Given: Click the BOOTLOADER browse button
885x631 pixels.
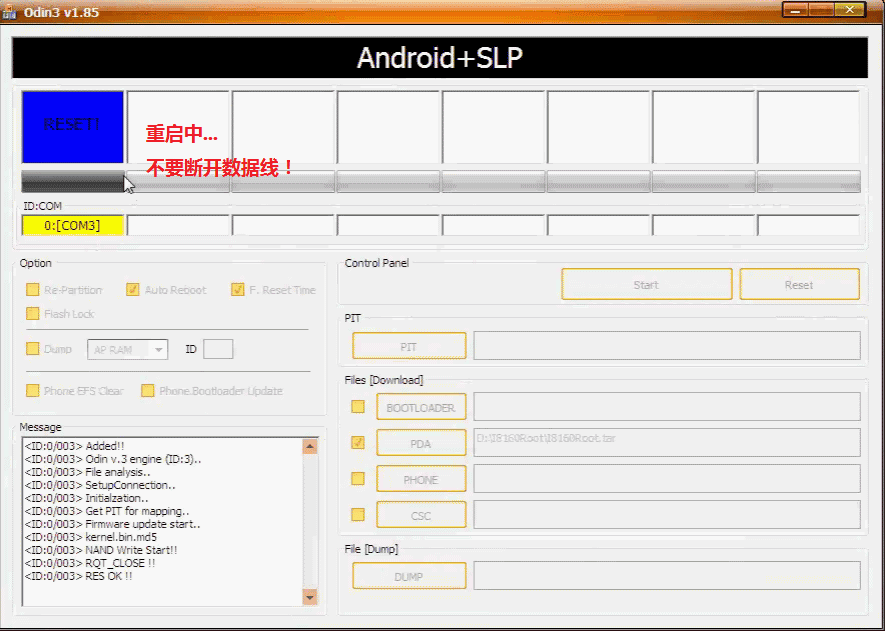Looking at the screenshot, I should pos(421,407).
